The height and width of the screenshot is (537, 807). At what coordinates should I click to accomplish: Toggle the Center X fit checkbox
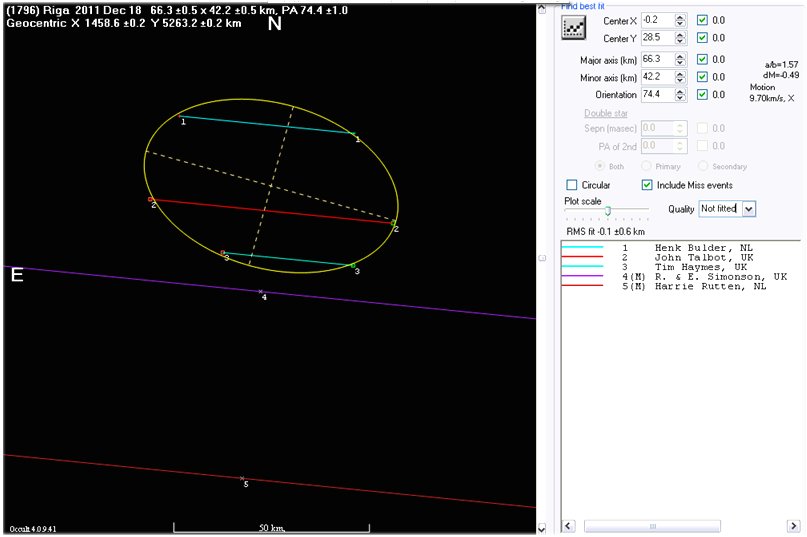[x=702, y=20]
